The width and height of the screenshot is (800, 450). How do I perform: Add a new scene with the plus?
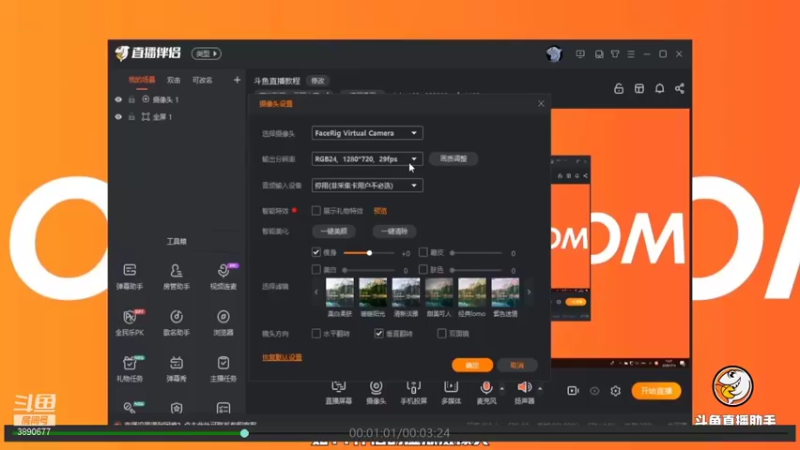coord(237,80)
